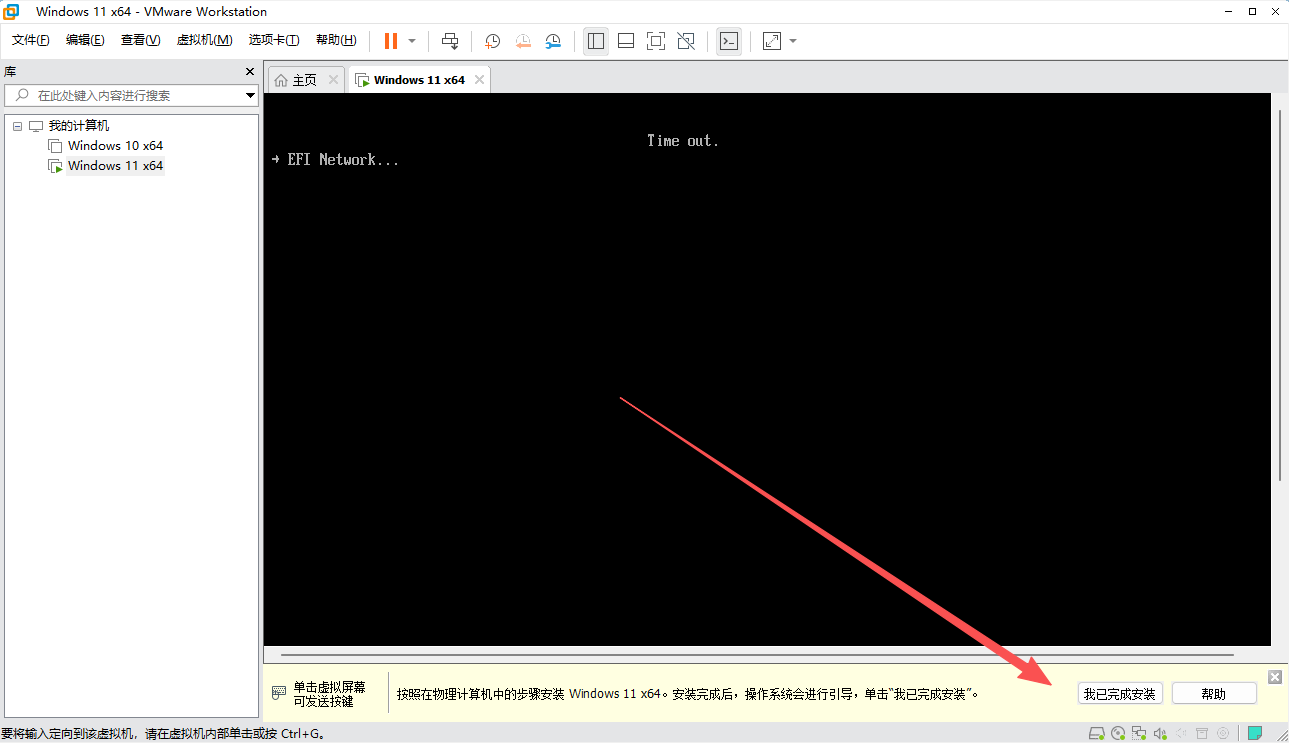Viewport: 1289px width, 743px height.
Task: Maximize the VMware Workstation window
Action: pyautogui.click(x=1252, y=12)
